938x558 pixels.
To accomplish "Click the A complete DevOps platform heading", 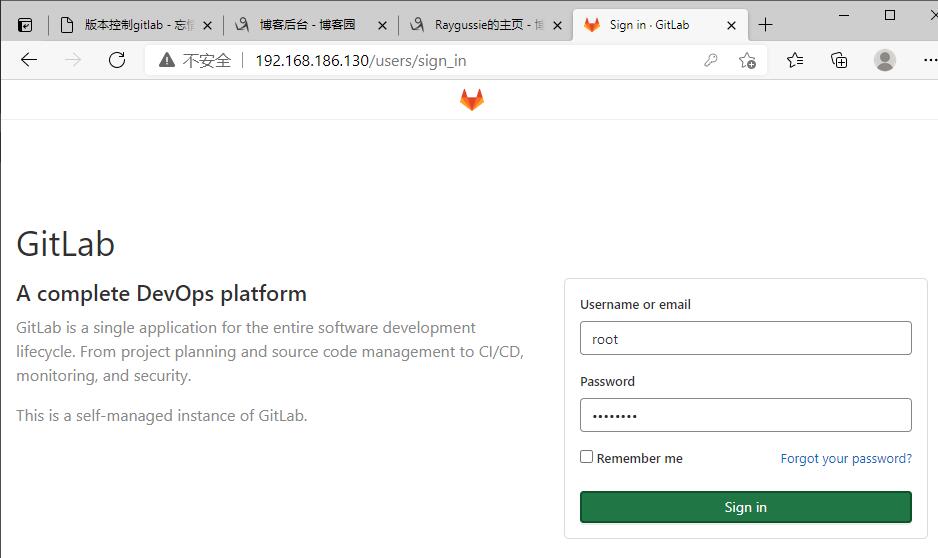I will pyautogui.click(x=162, y=294).
